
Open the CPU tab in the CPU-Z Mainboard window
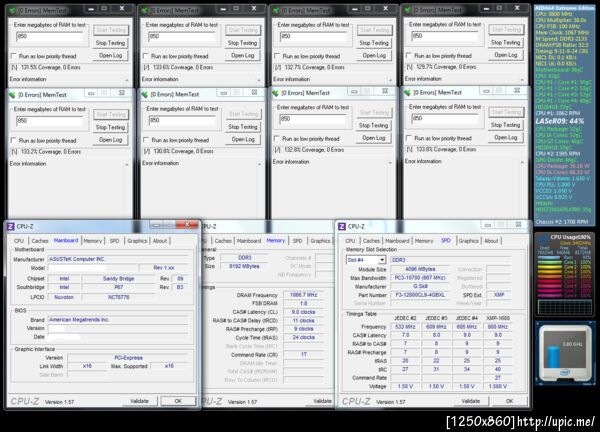pos(19,241)
